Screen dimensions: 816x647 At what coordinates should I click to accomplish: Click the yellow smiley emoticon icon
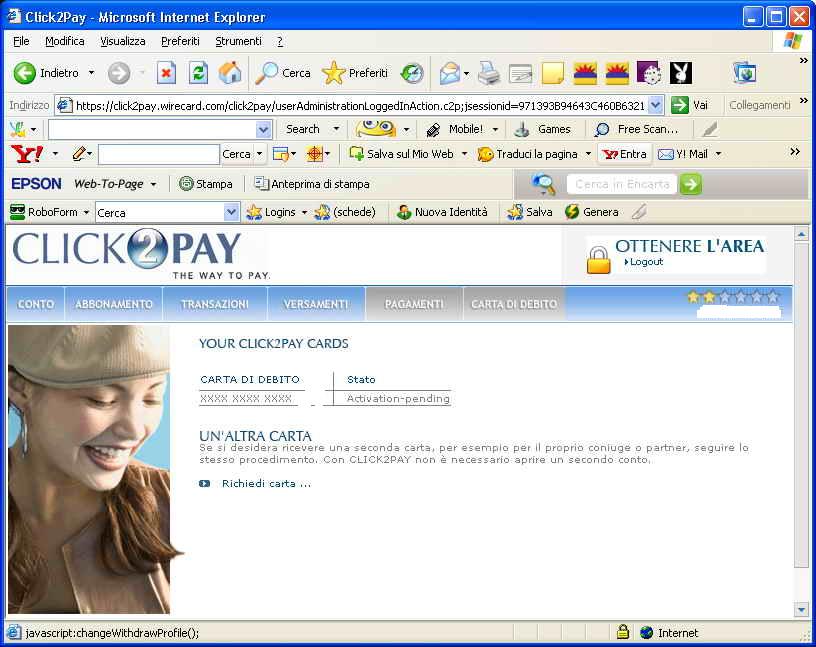[x=376, y=129]
